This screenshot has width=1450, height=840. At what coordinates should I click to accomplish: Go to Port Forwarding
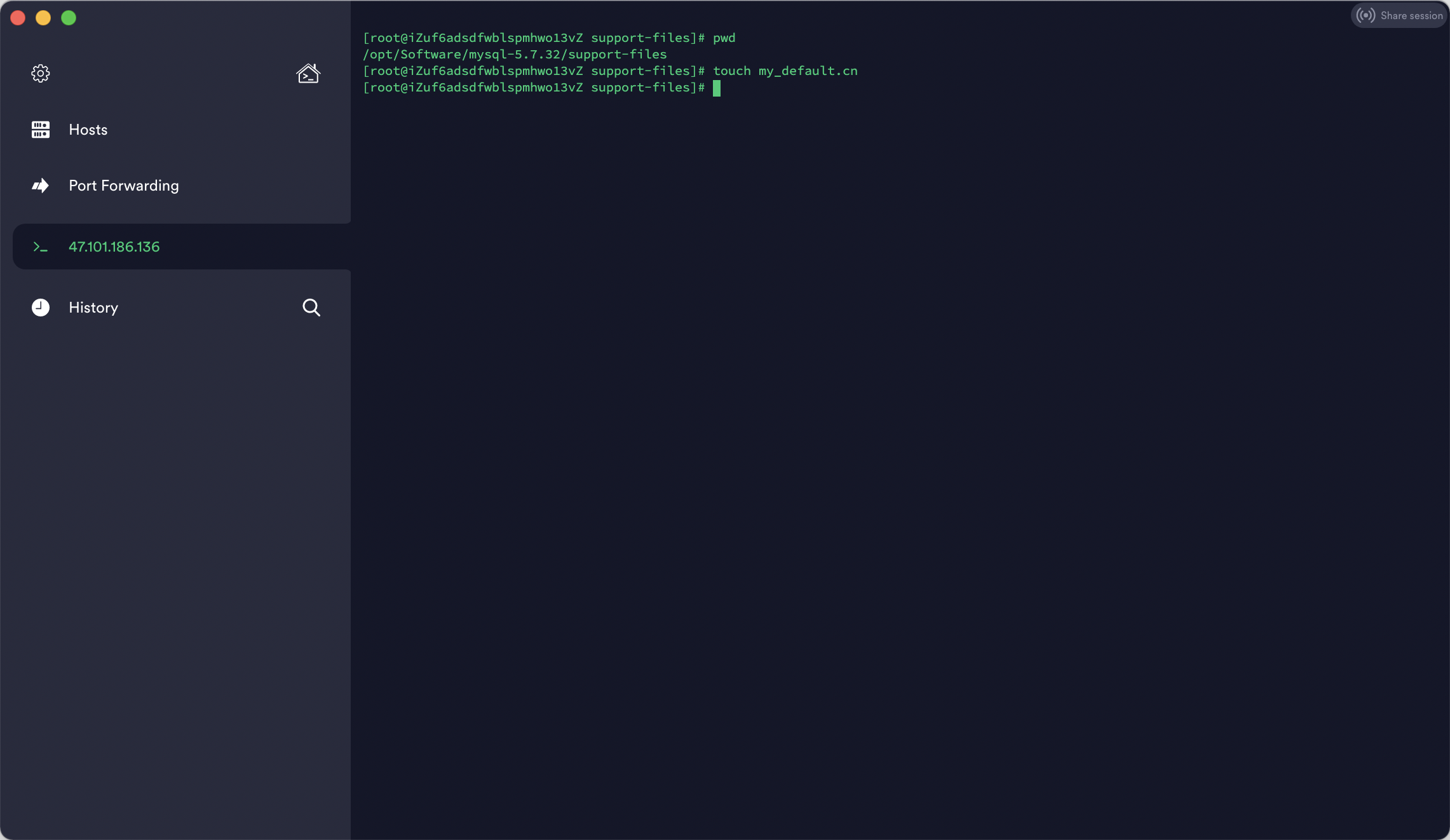point(124,186)
